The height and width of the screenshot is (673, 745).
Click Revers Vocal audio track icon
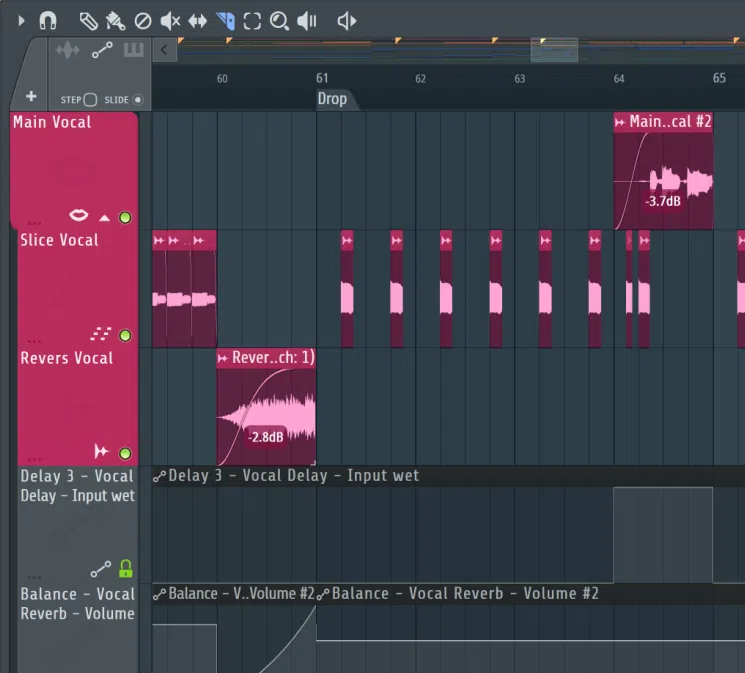[101, 451]
